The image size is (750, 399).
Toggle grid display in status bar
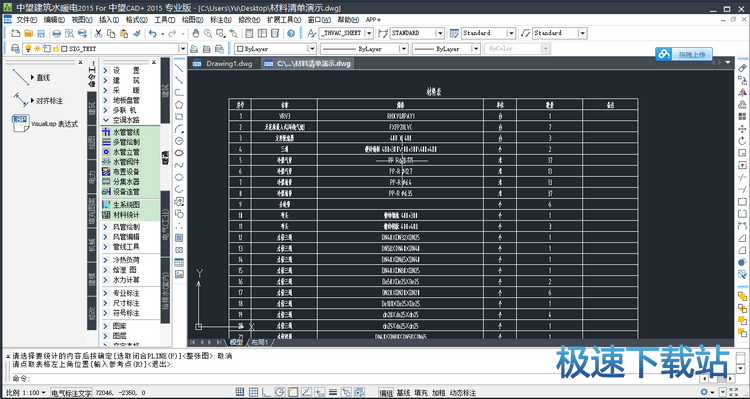[x=253, y=392]
